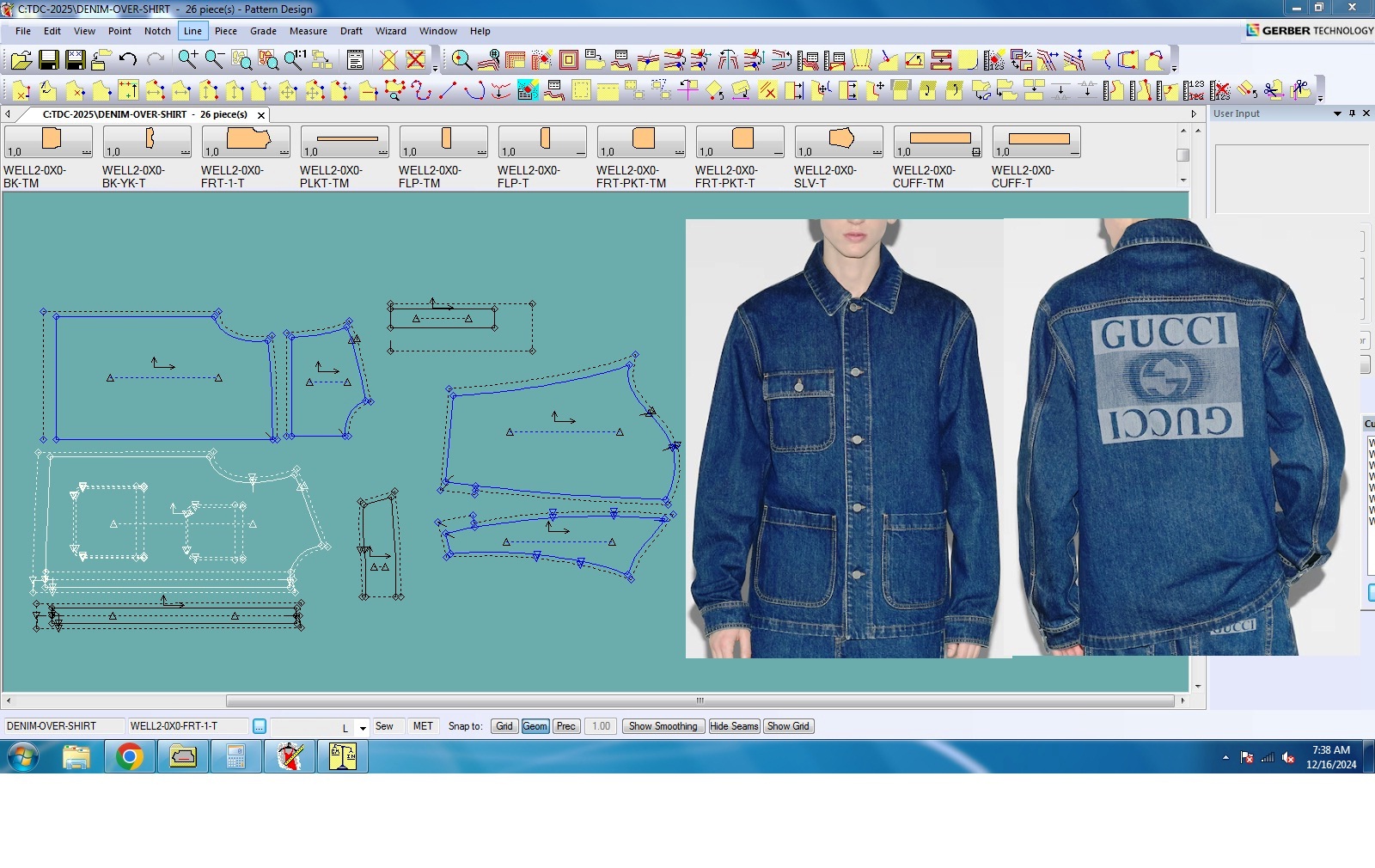Click the Save As floppy icon
Screen dimensions: 1375x868
coord(76,59)
